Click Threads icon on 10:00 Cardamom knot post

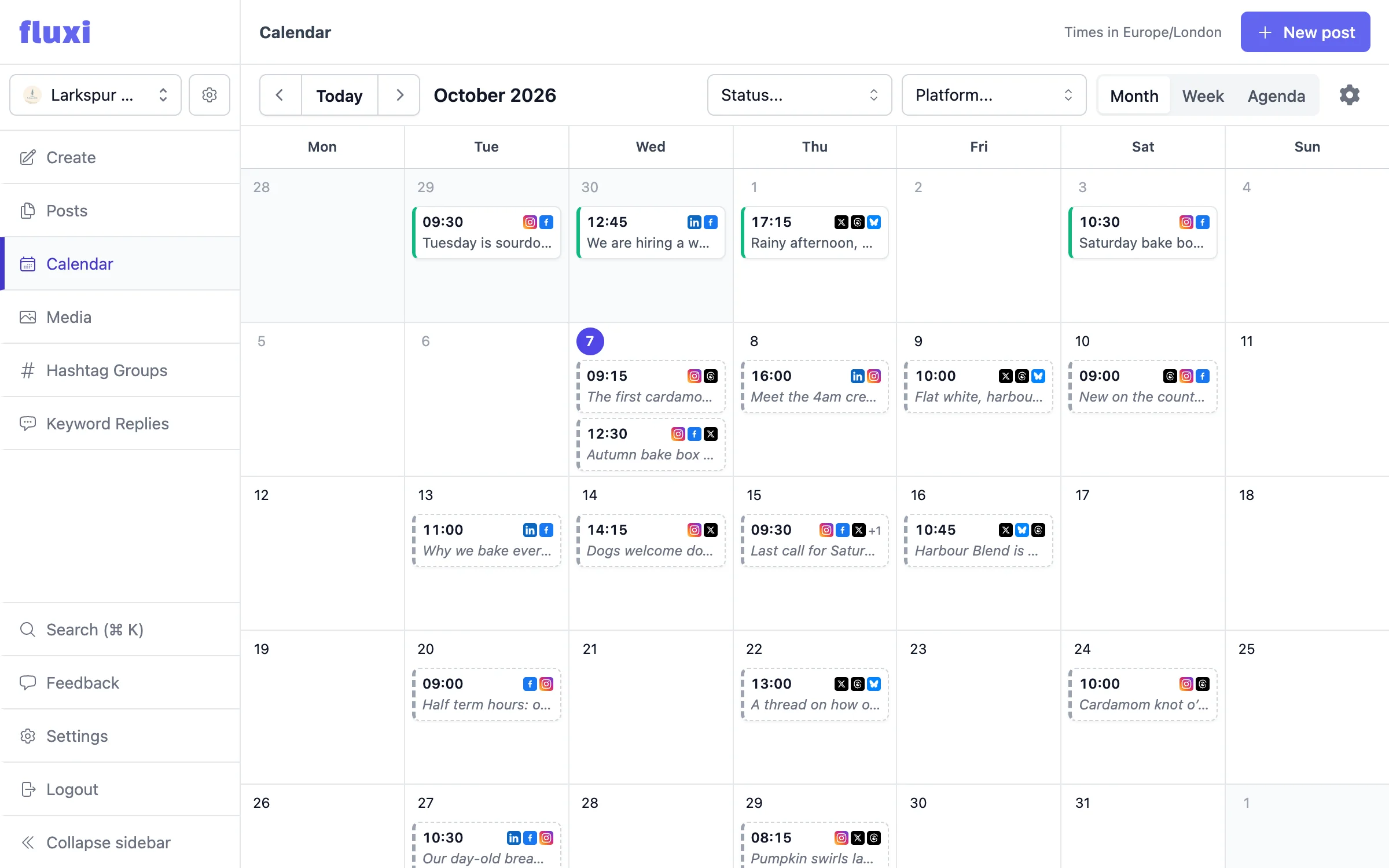click(x=1203, y=684)
